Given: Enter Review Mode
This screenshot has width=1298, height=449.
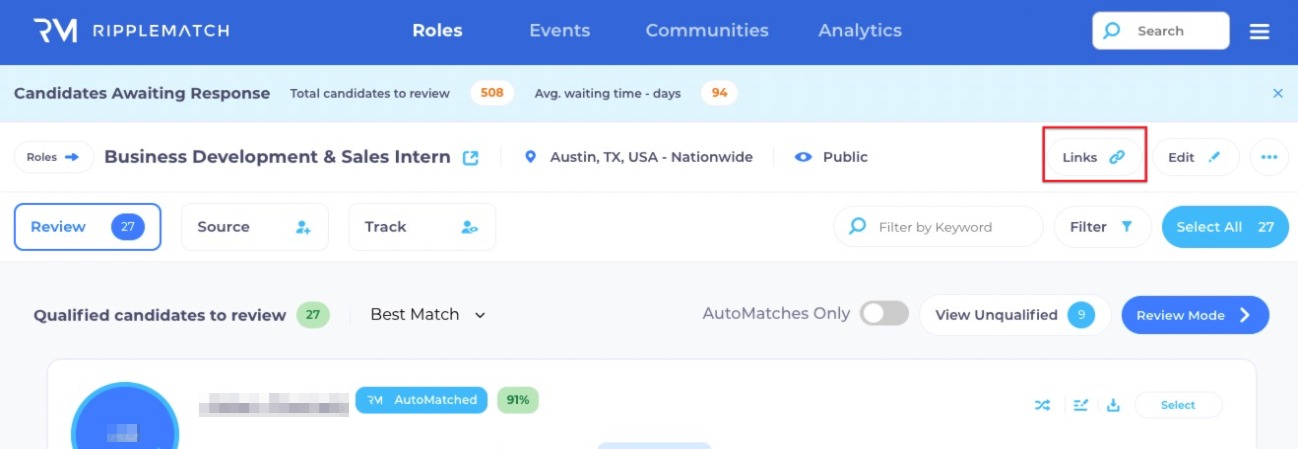Looking at the screenshot, I should pyautogui.click(x=1194, y=315).
